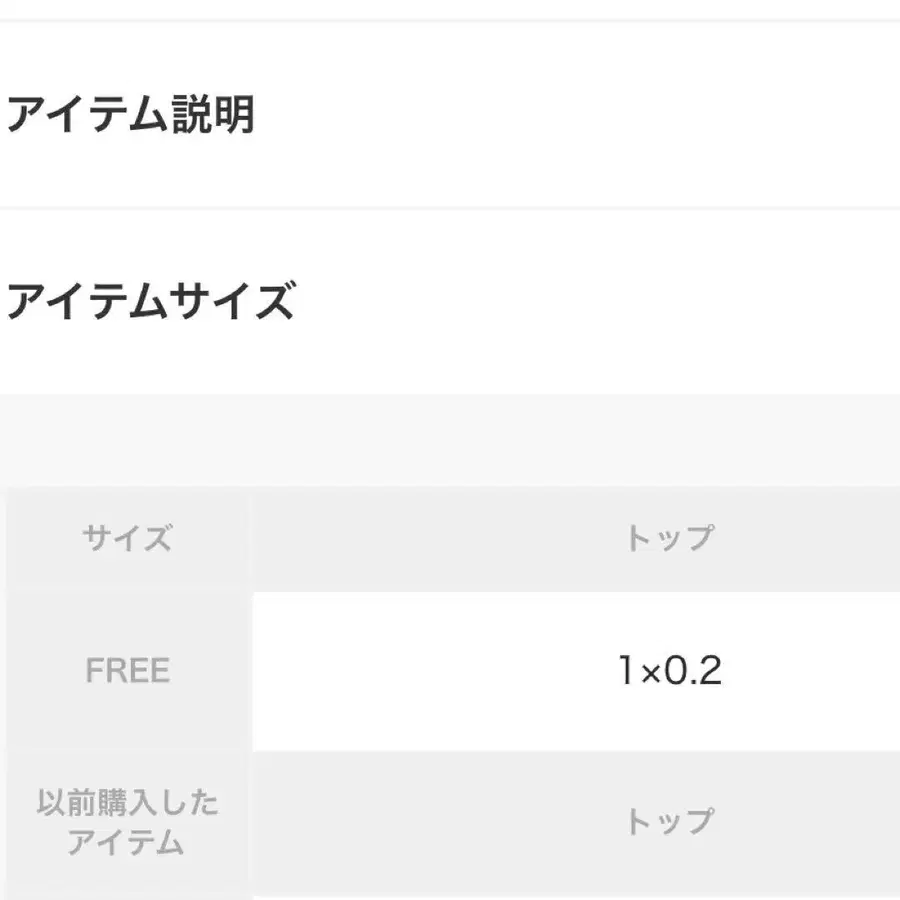Click the empty white area right of アイテムサイズ
This screenshot has height=900, width=900.
click(597, 301)
